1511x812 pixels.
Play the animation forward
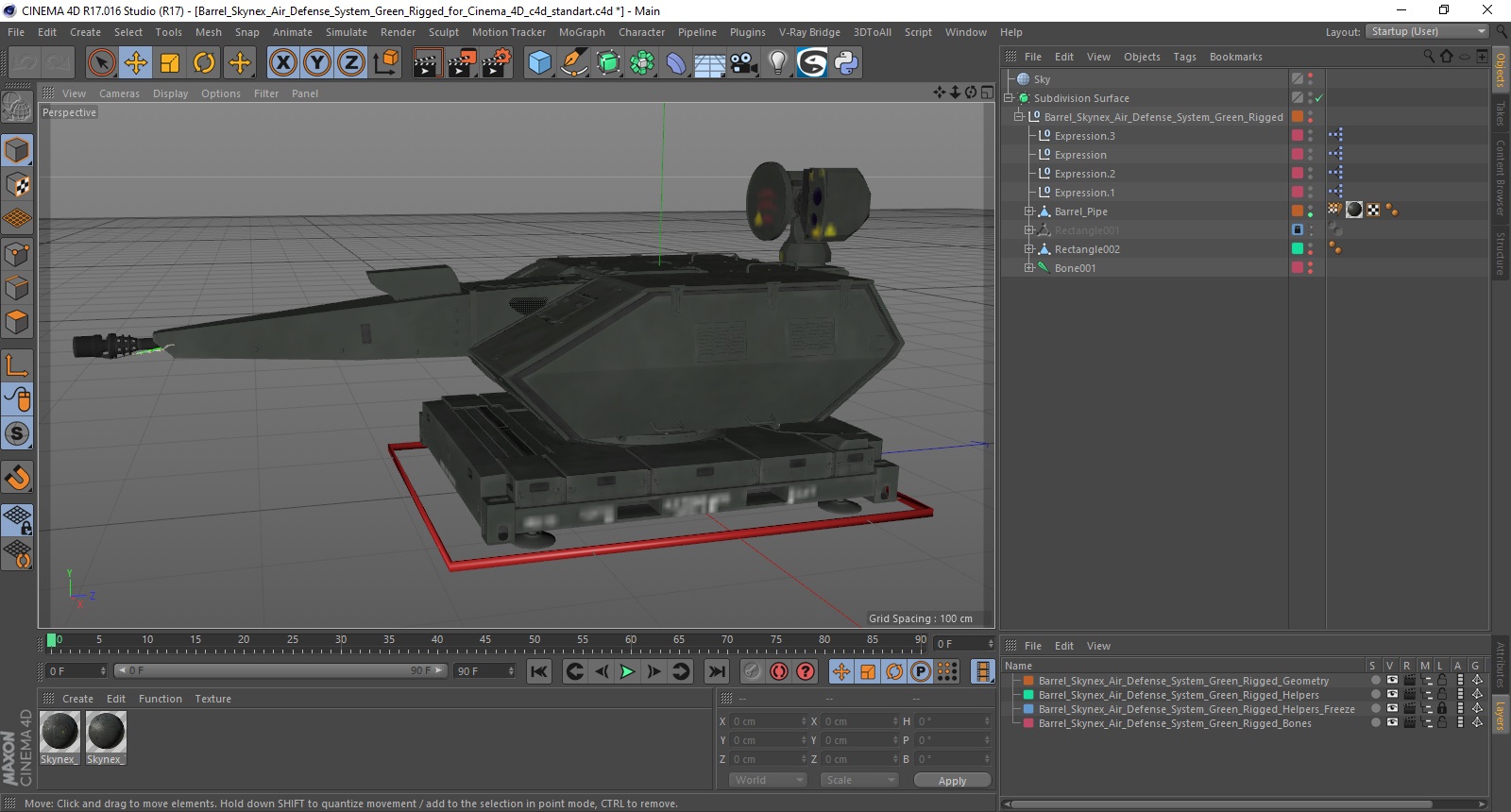pyautogui.click(x=627, y=671)
